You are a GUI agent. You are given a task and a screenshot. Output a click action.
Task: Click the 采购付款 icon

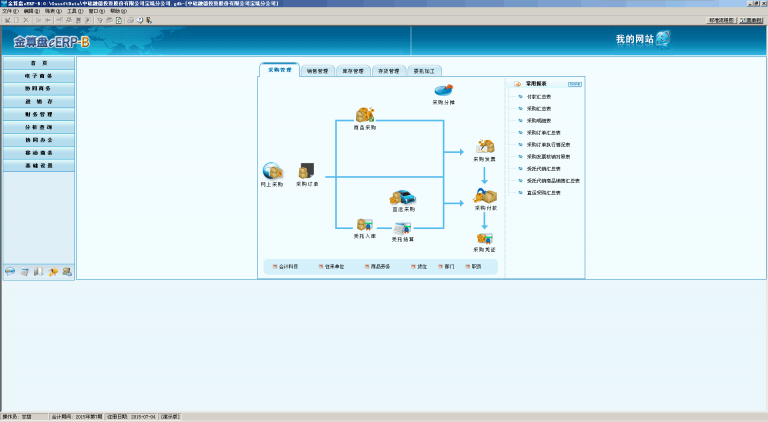(485, 196)
